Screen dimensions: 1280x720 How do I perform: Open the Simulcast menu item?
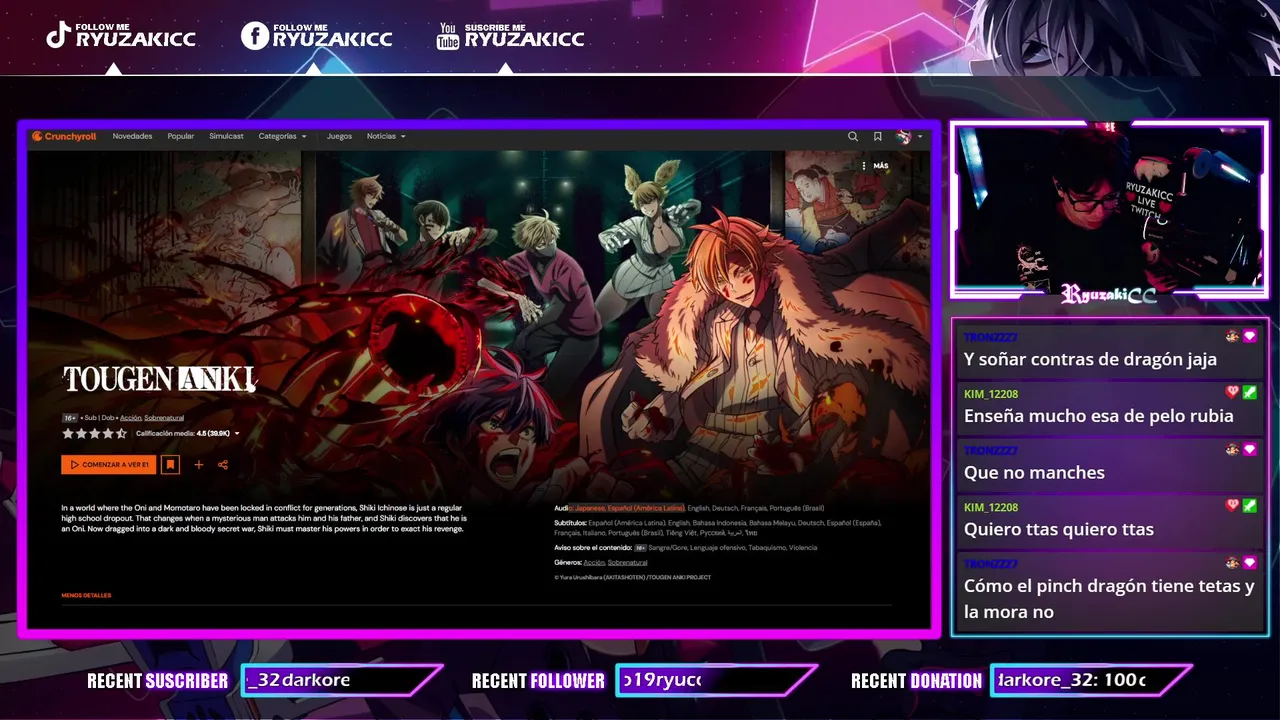pos(226,136)
